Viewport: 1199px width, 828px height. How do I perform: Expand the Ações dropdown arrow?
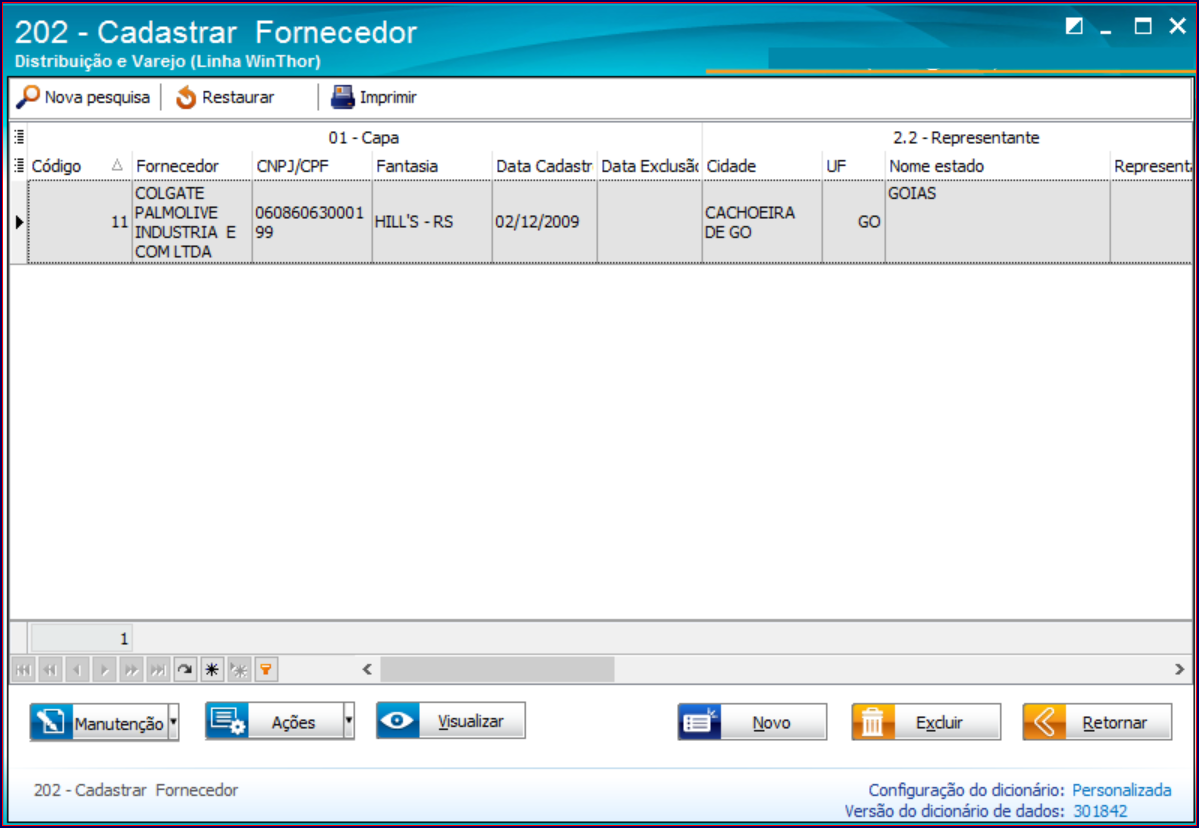[x=349, y=721]
